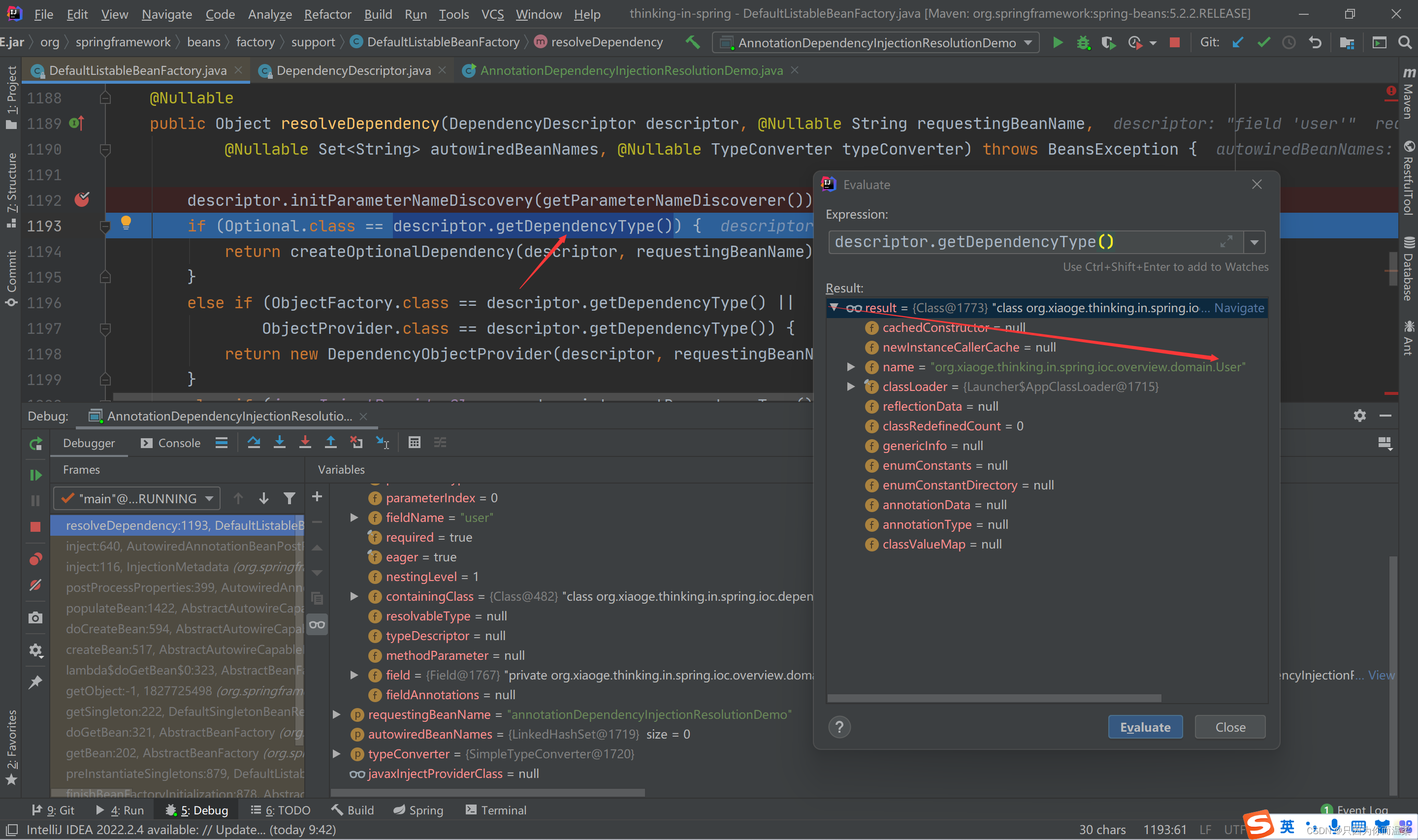Switch to the DependencyDescriptor.java tab
Image resolution: width=1418 pixels, height=840 pixels.
tap(353, 71)
